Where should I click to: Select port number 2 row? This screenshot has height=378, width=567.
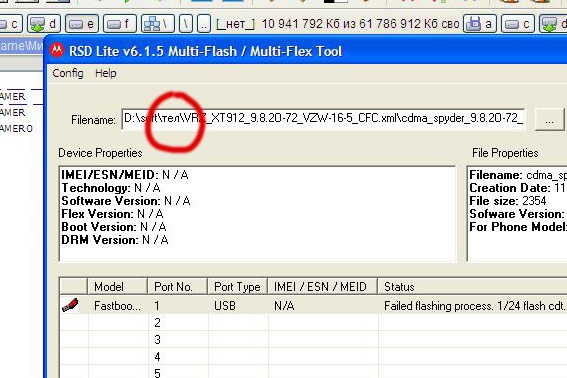[313, 322]
